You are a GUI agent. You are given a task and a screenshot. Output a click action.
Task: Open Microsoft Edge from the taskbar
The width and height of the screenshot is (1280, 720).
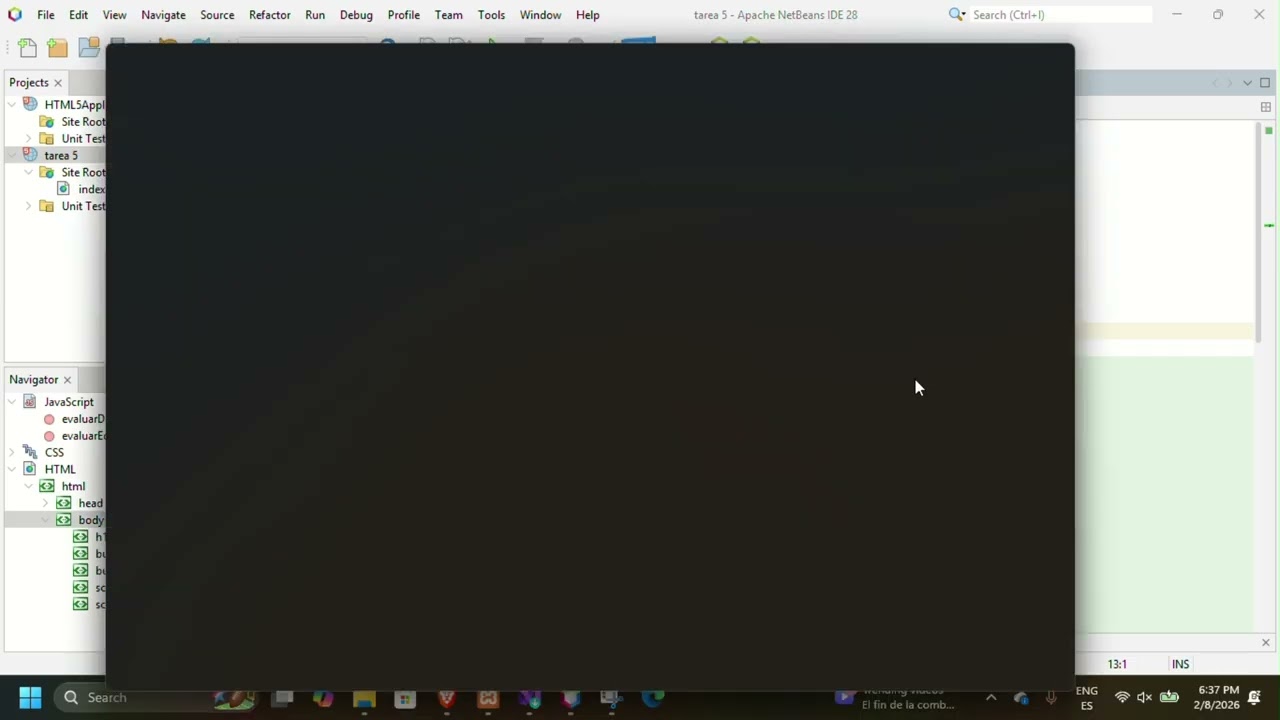(x=652, y=698)
